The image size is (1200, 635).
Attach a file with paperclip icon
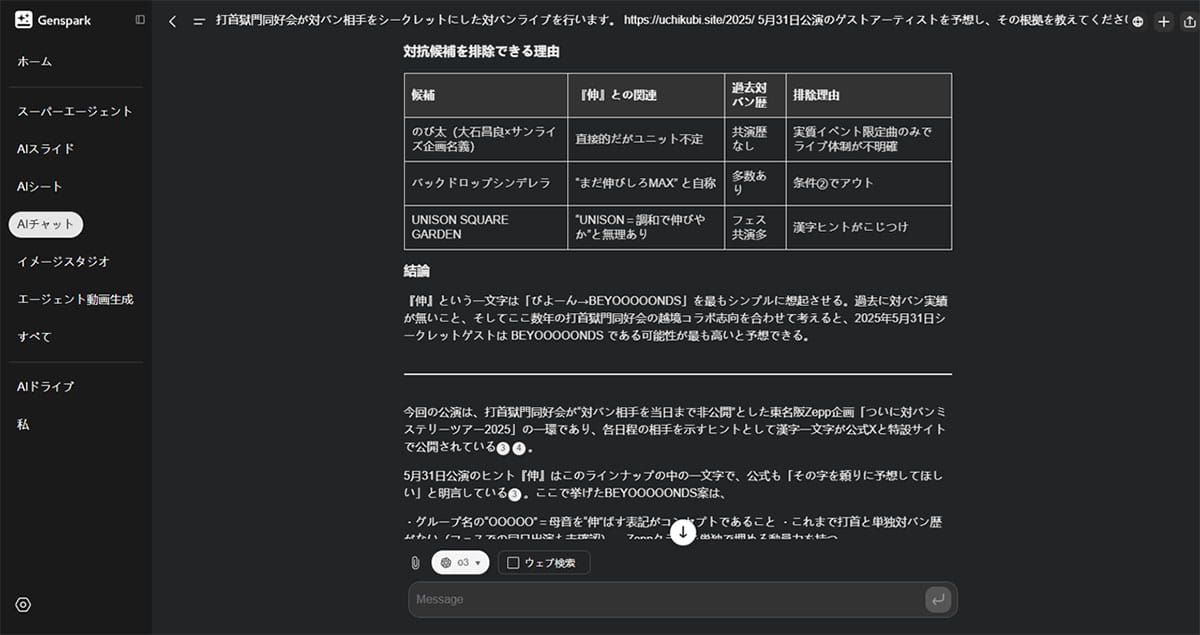click(x=415, y=563)
